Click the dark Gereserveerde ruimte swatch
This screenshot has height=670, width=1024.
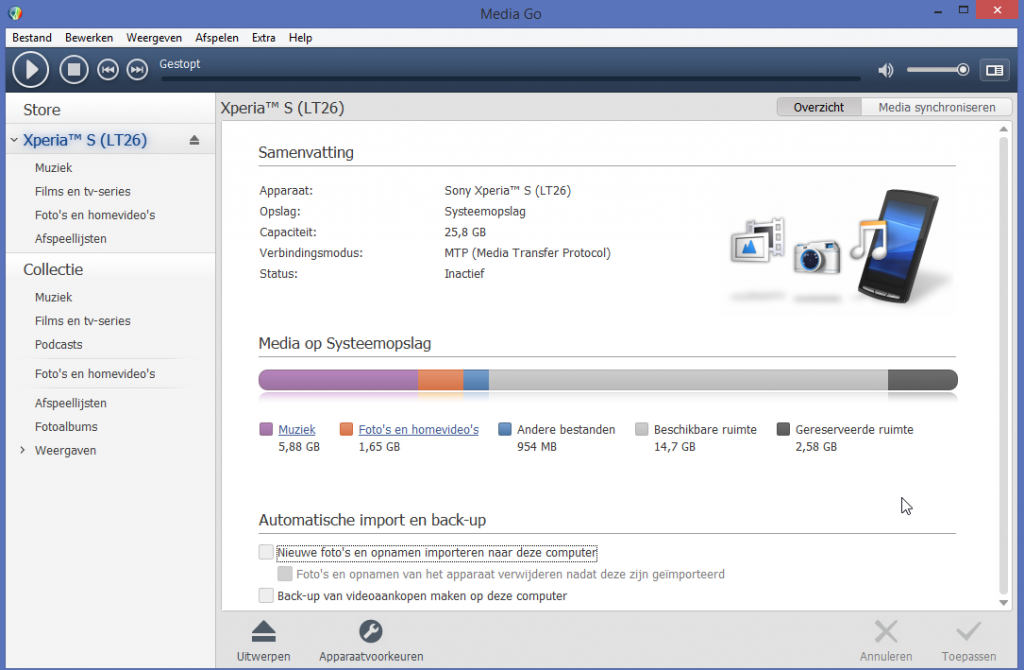pyautogui.click(x=783, y=429)
